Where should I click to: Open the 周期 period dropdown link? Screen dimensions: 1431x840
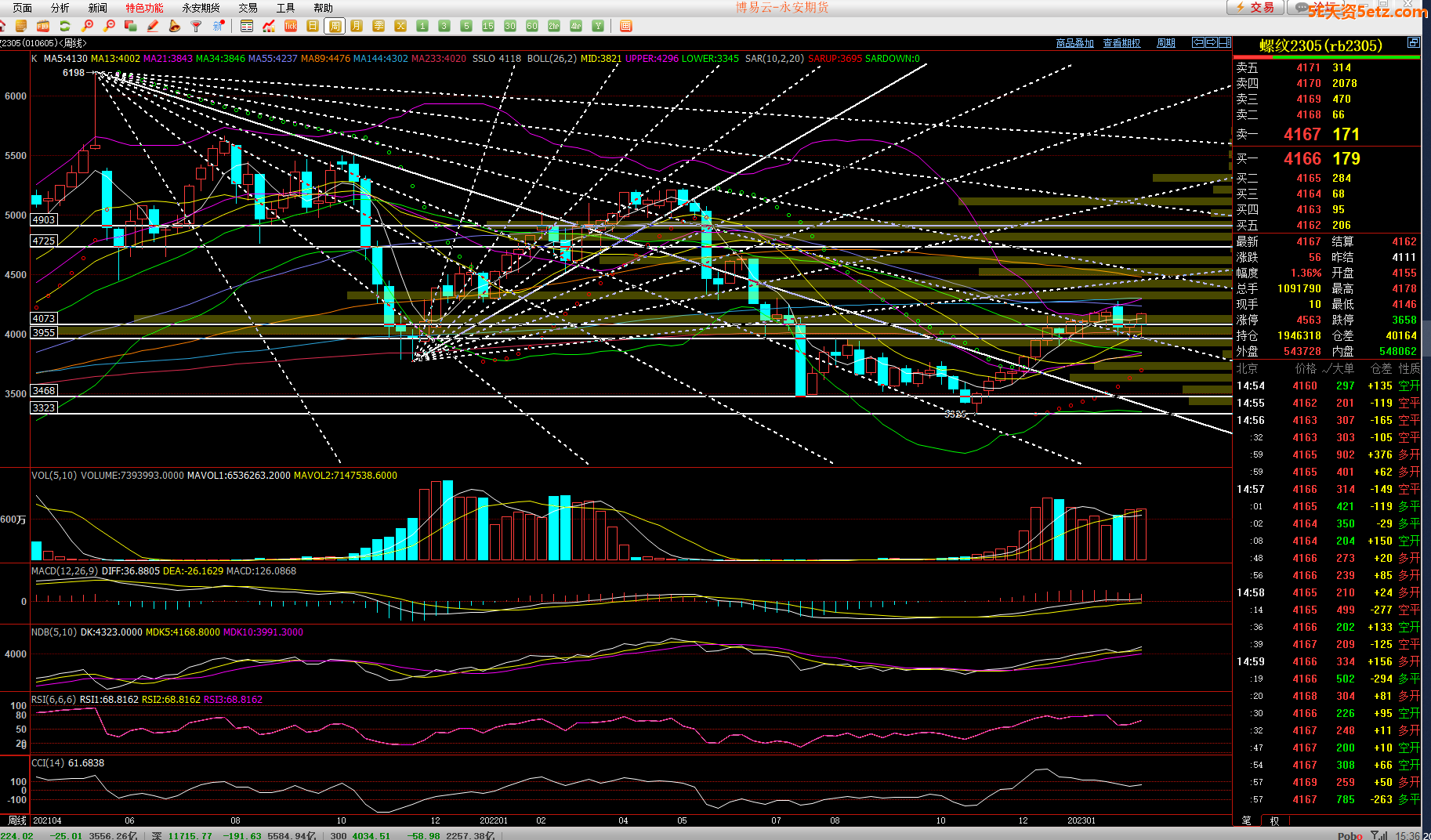(1166, 43)
